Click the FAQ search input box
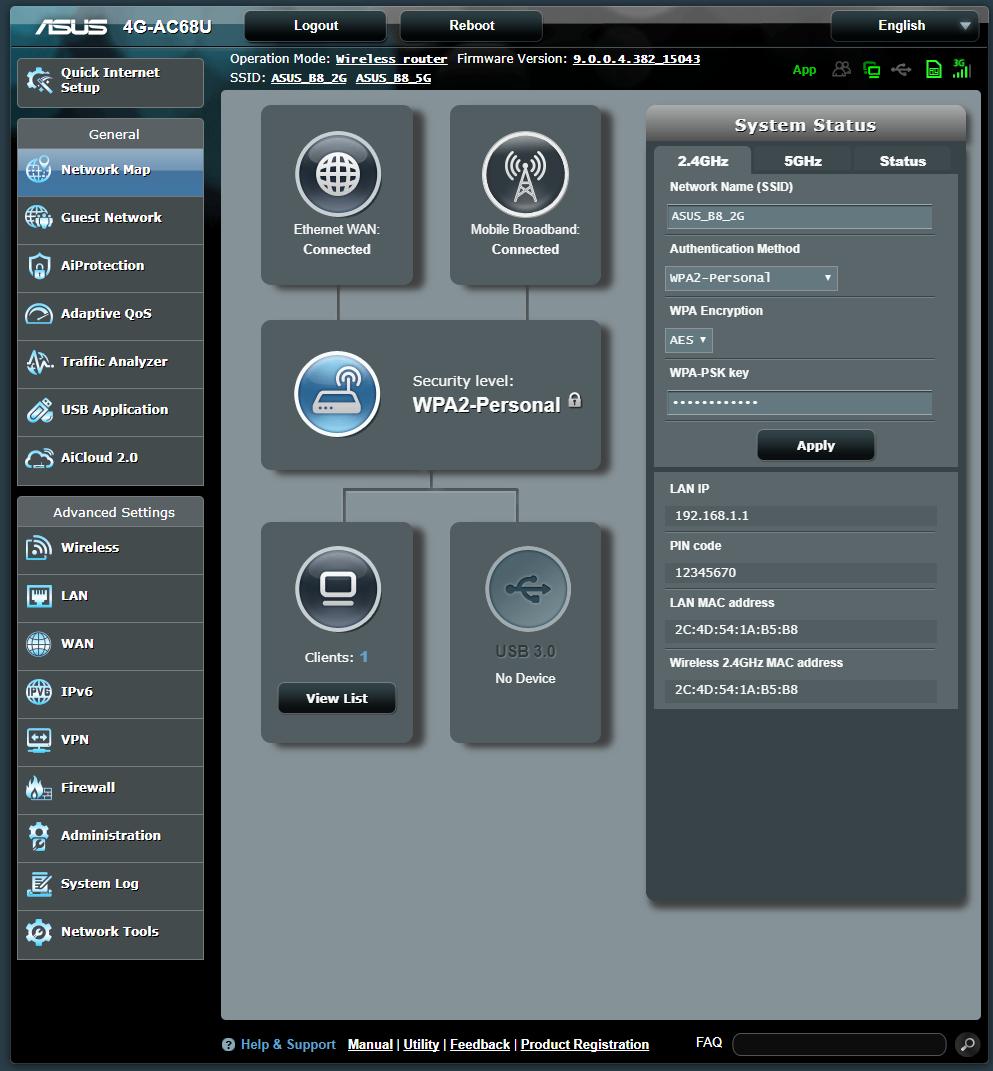The width and height of the screenshot is (993, 1071). 839,1044
